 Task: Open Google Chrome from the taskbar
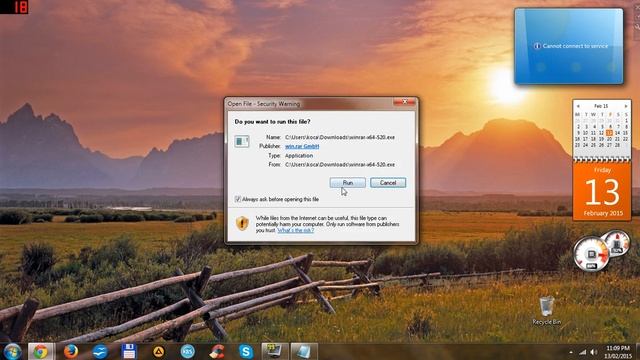tap(40, 351)
